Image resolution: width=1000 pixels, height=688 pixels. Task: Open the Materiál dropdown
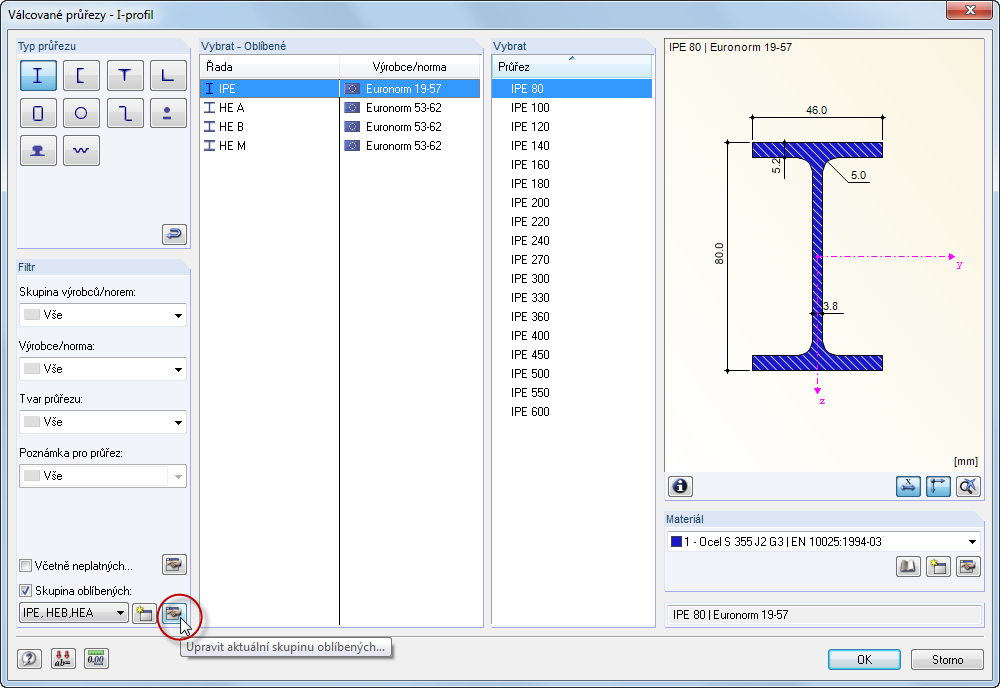[x=823, y=542]
